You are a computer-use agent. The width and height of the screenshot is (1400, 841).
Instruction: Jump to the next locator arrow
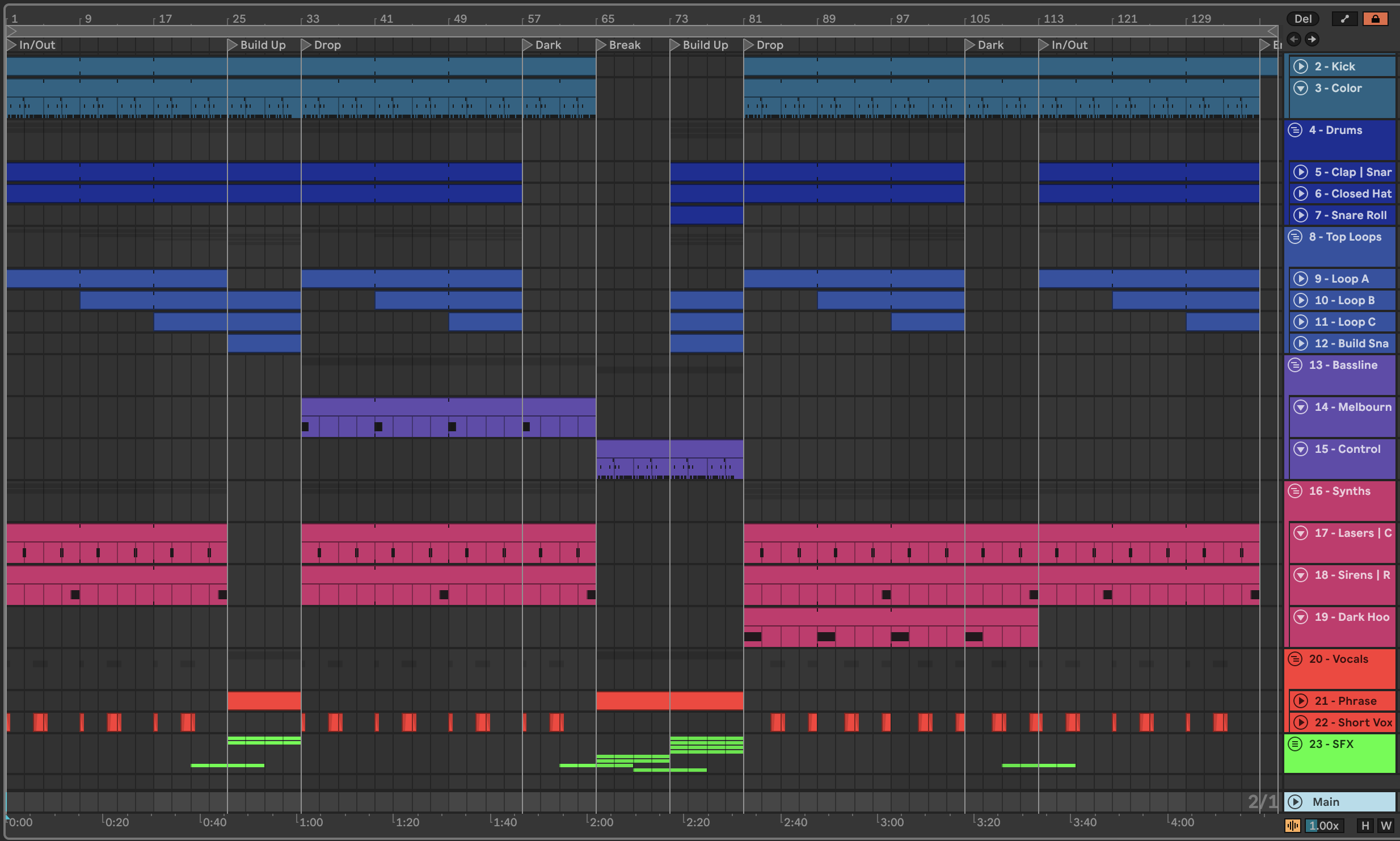1312,39
